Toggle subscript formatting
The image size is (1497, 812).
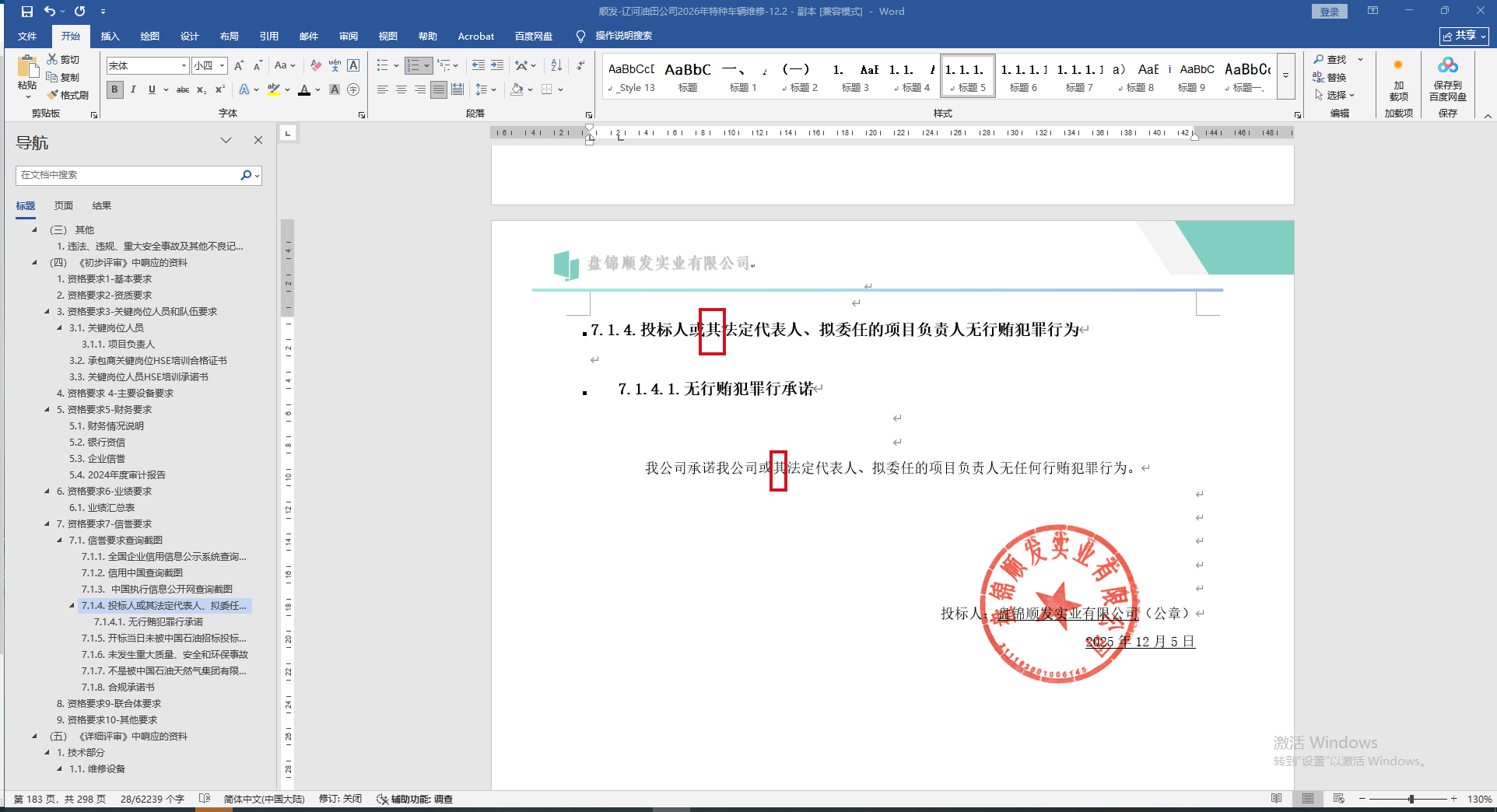pos(202,89)
